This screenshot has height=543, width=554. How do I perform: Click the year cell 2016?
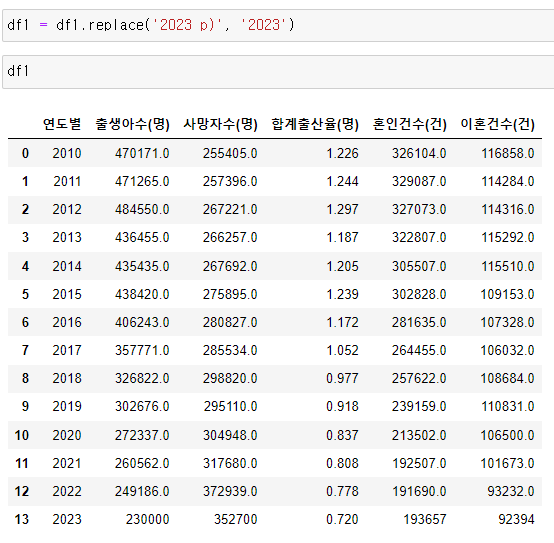click(67, 322)
